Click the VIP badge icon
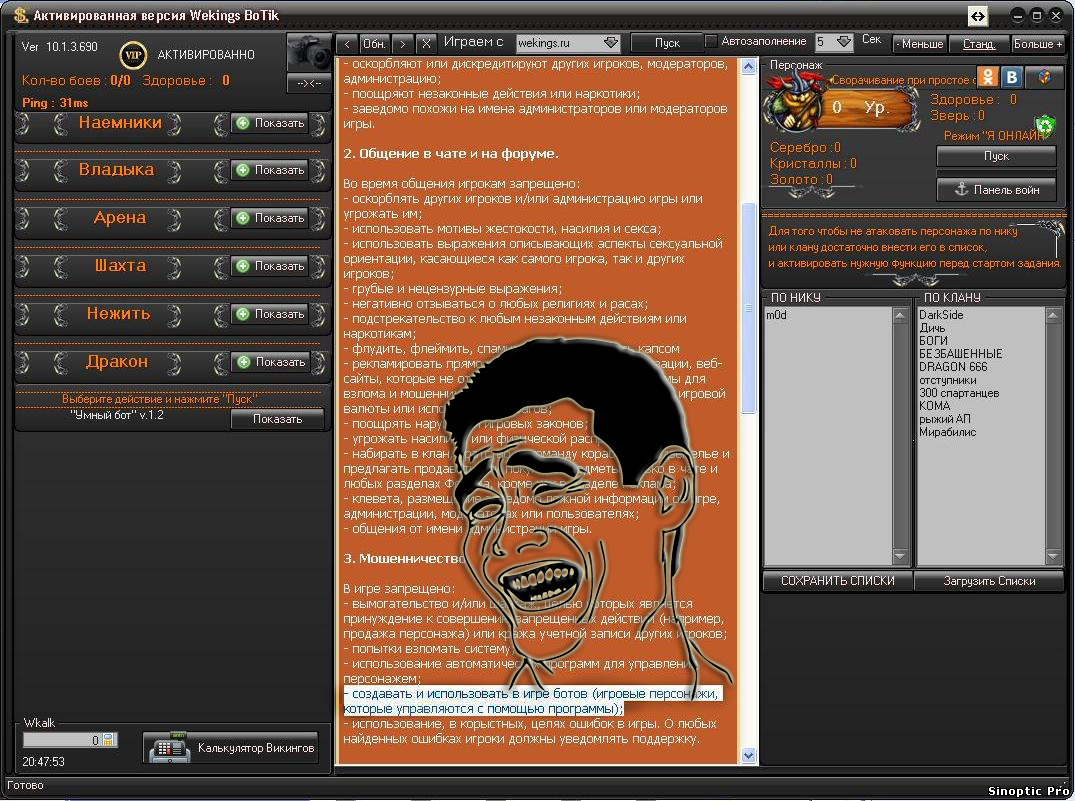The image size is (1075, 801). tap(132, 55)
